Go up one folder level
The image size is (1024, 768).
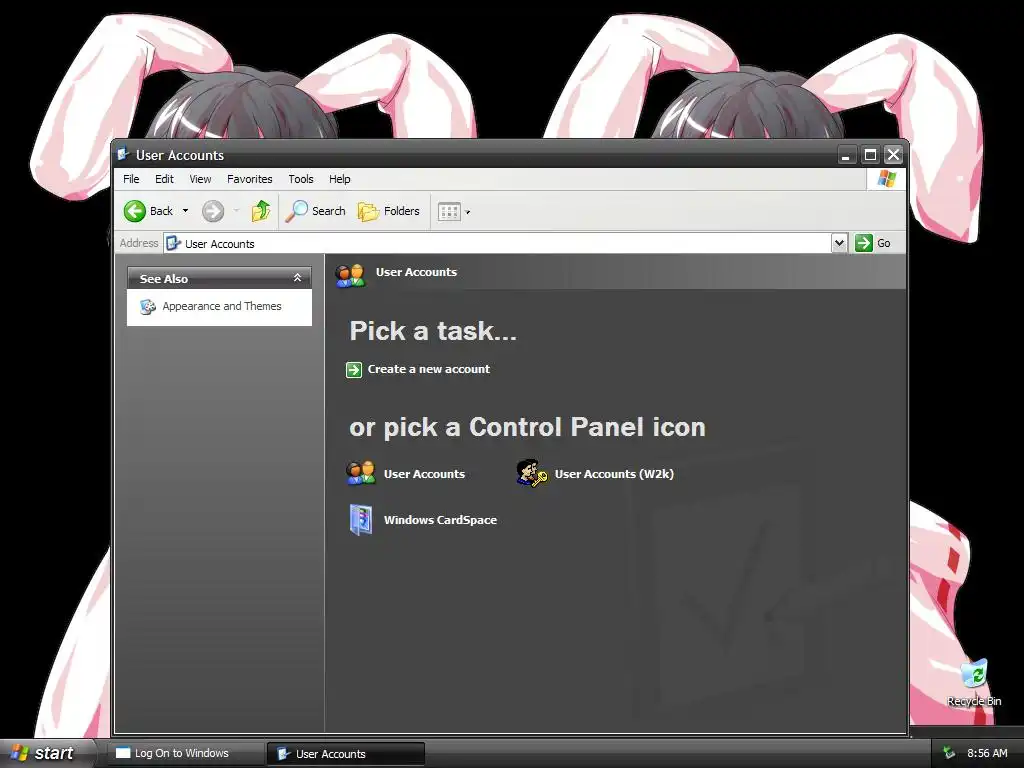click(x=261, y=211)
